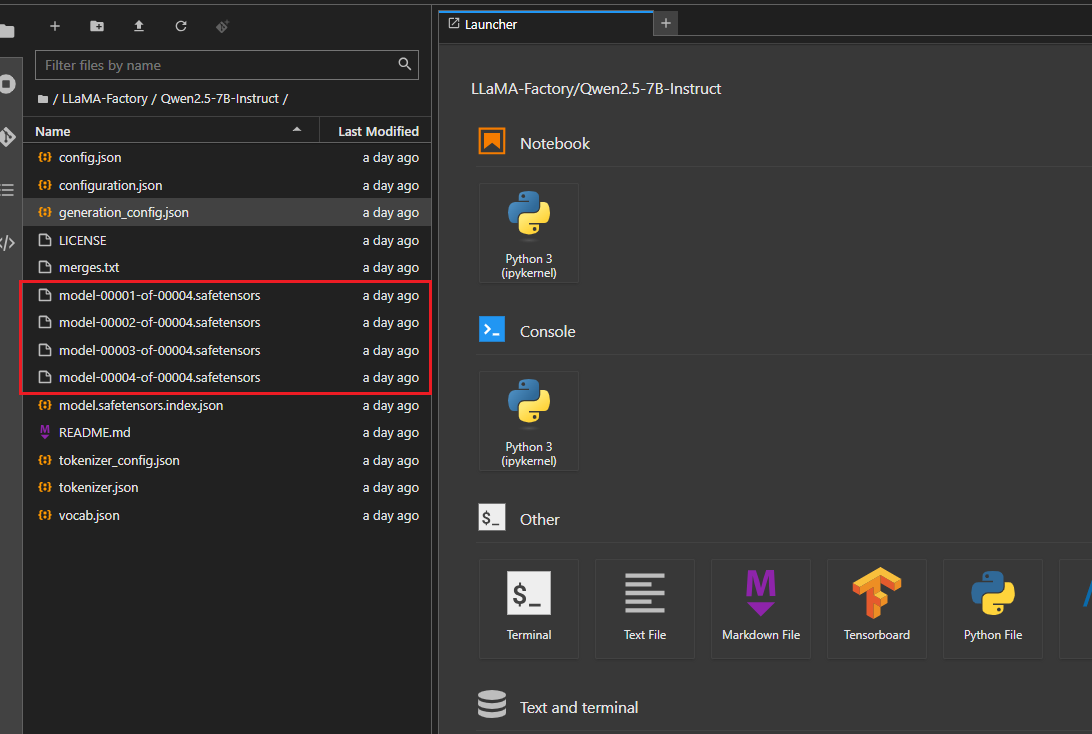Select tokenizer_config.json file
This screenshot has width=1092, height=734.
point(227,460)
